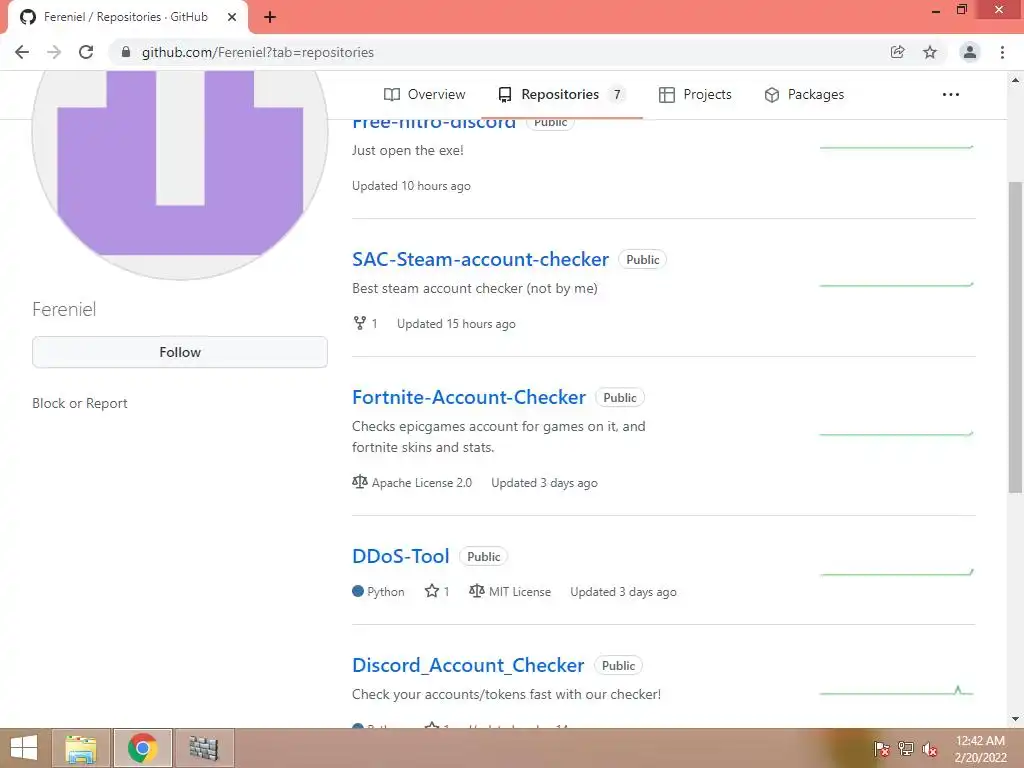
Task: Open the Discord_Account_Checker repository
Action: point(468,665)
